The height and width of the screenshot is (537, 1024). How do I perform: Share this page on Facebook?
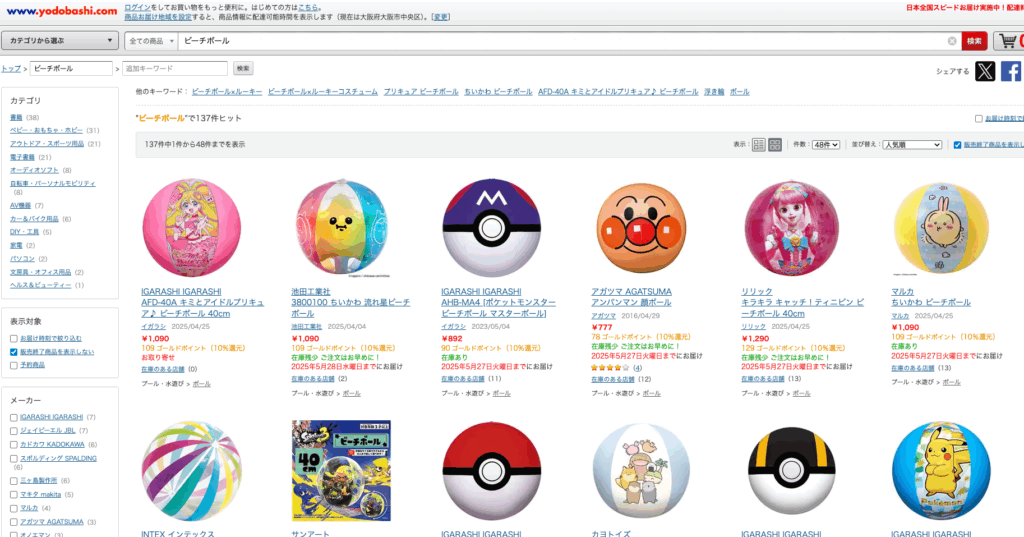click(x=1011, y=71)
